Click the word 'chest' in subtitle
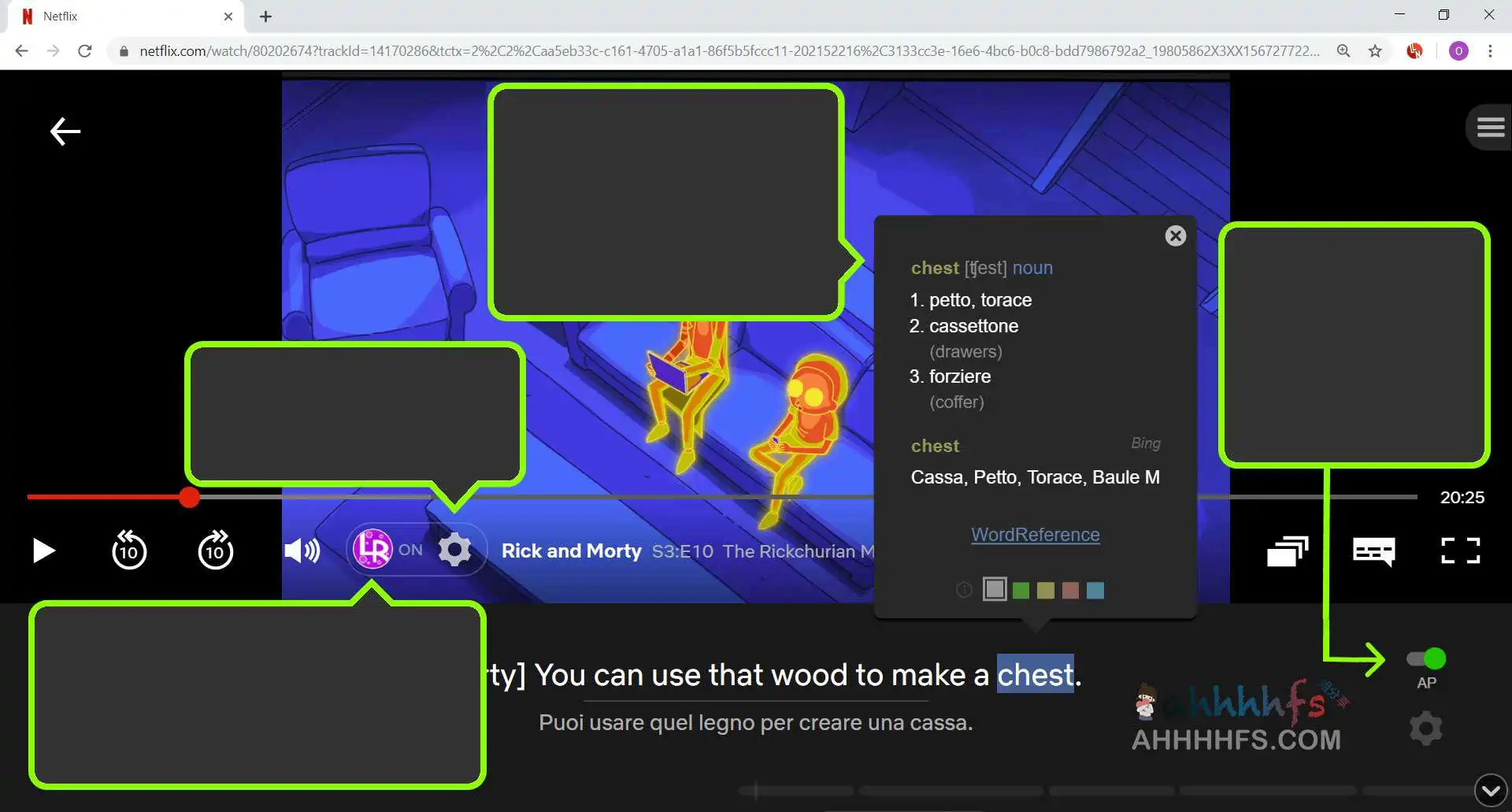 (1035, 675)
